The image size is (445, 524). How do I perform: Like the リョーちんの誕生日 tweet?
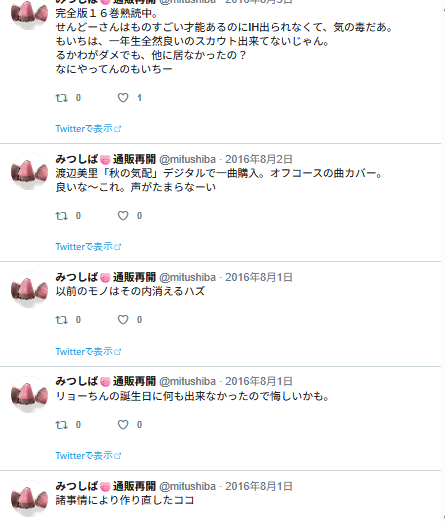[123, 425]
